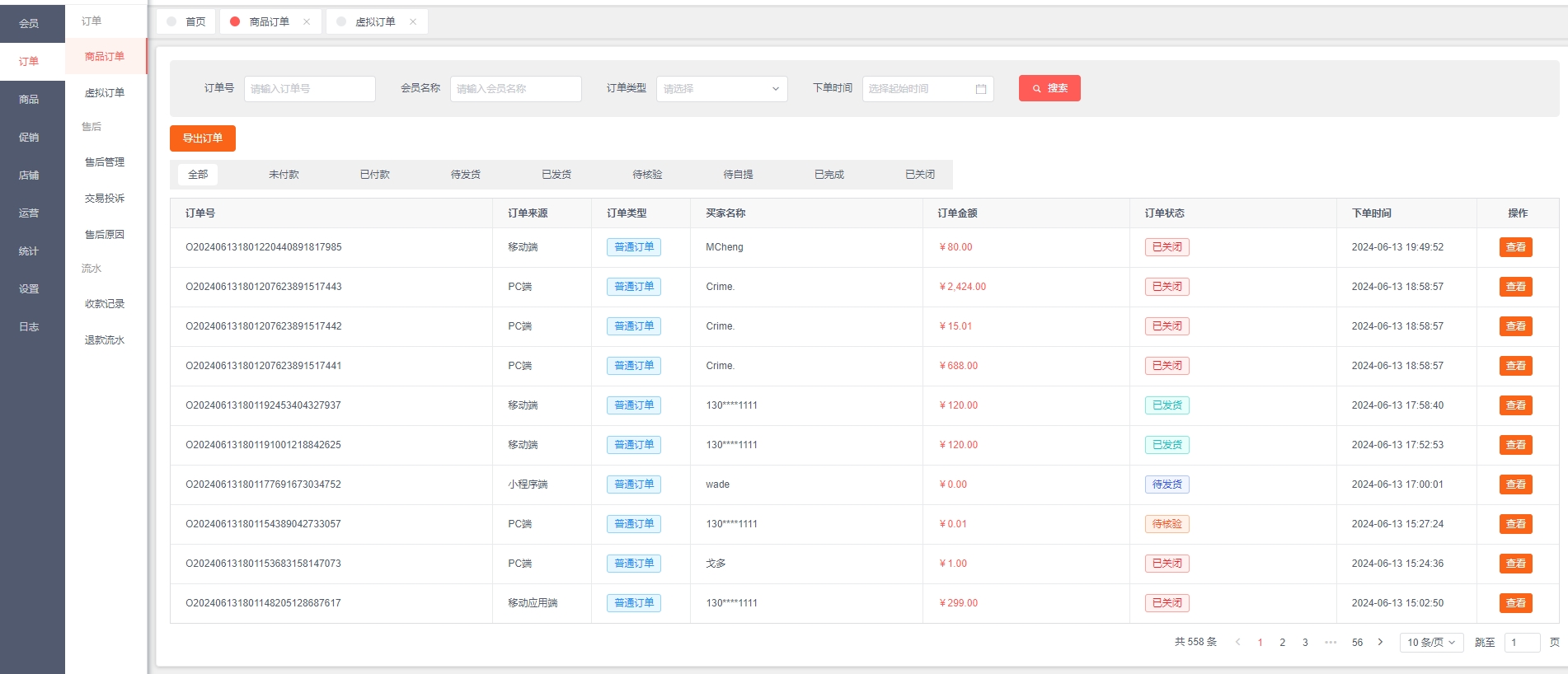View order from buyer wade
The height and width of the screenshot is (674, 1568).
[1516, 484]
